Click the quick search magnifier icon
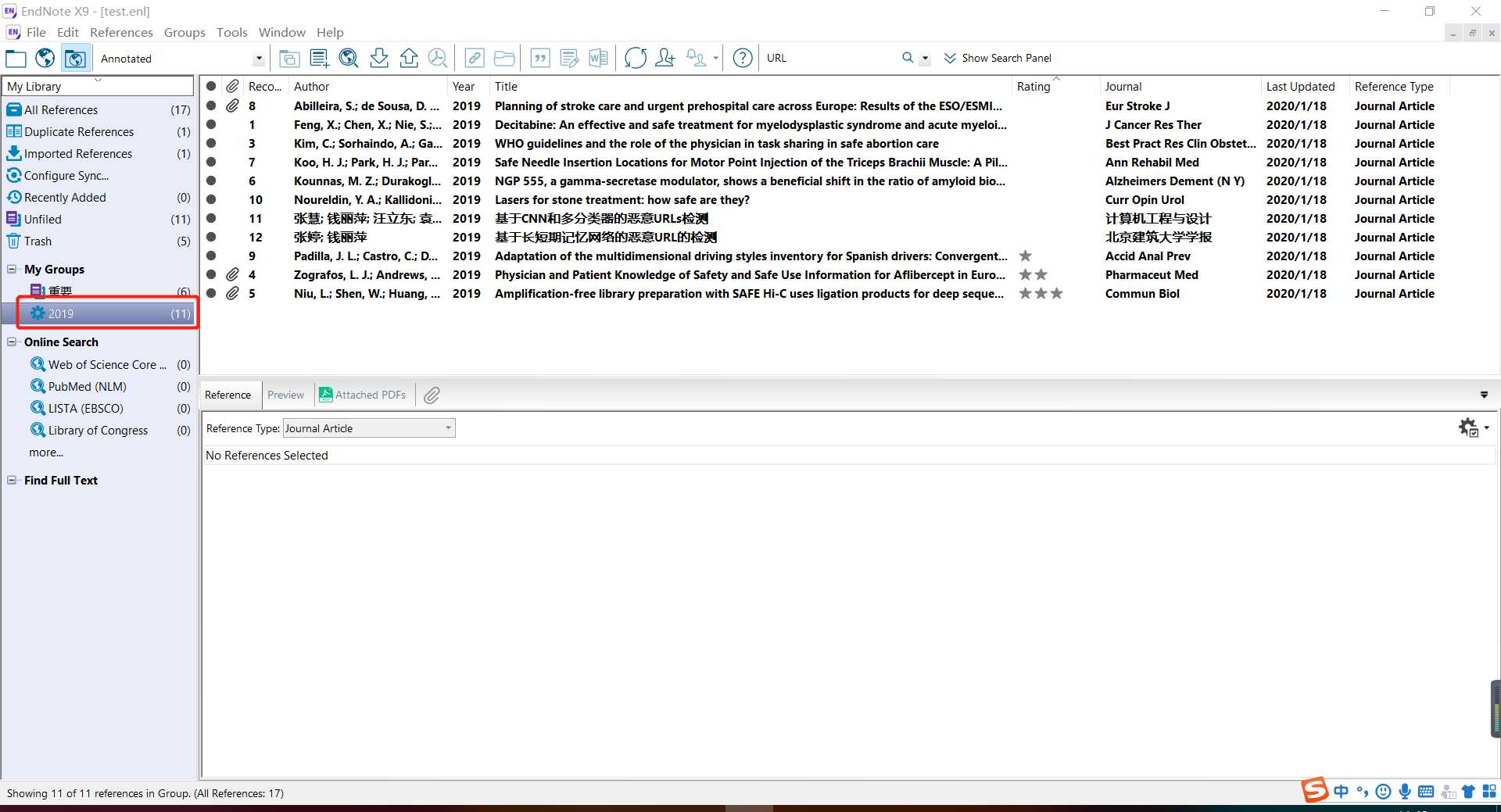The width and height of the screenshot is (1501, 812). (x=908, y=58)
